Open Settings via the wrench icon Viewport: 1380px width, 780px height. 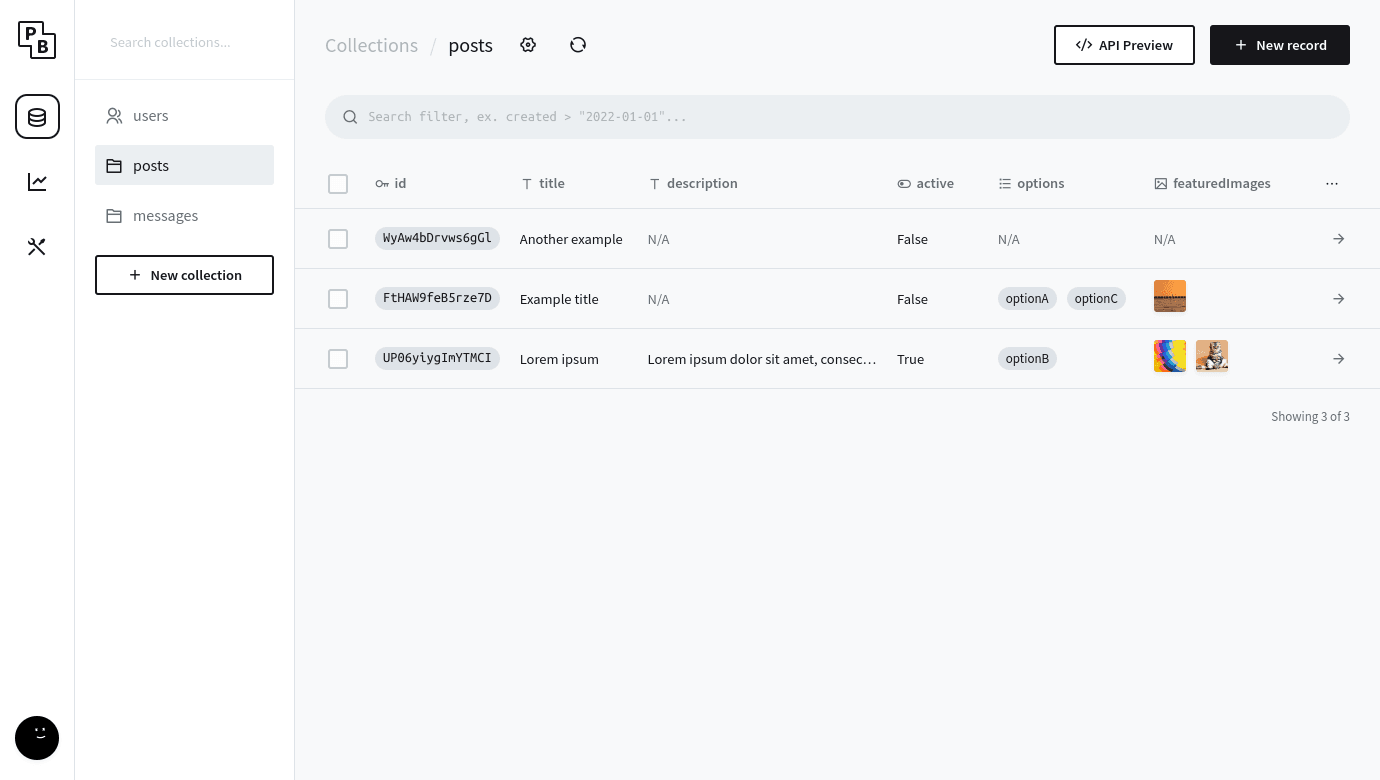click(x=37, y=246)
